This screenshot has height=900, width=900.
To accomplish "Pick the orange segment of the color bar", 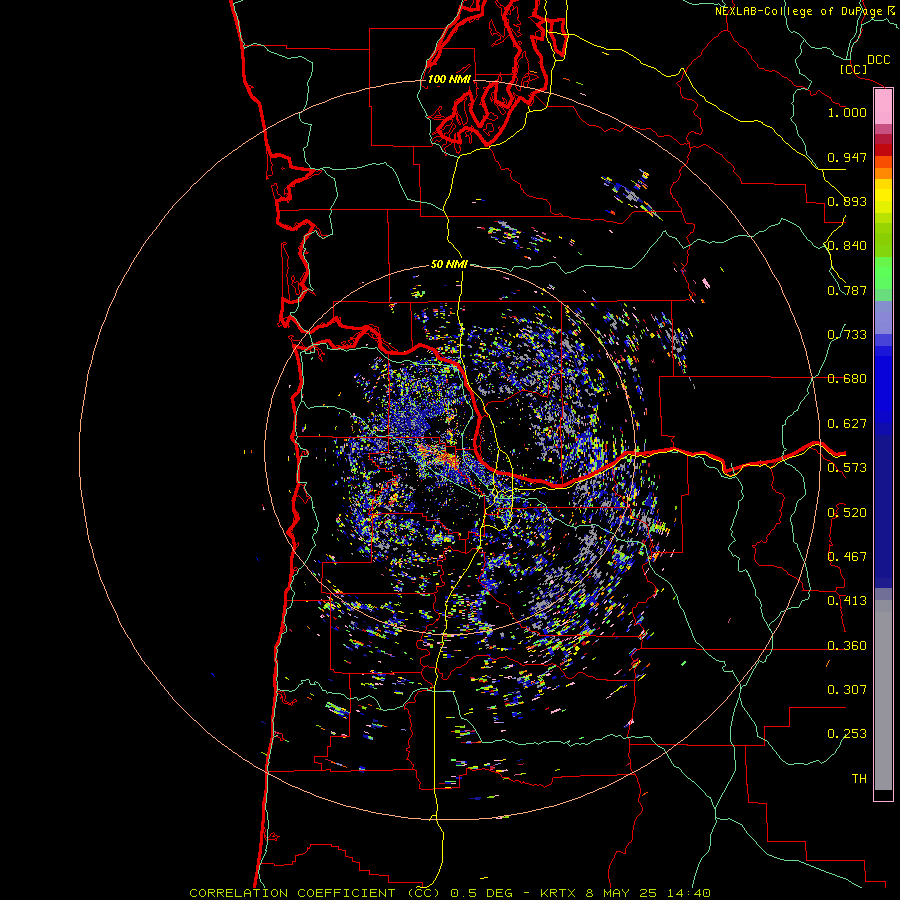I will [883, 173].
